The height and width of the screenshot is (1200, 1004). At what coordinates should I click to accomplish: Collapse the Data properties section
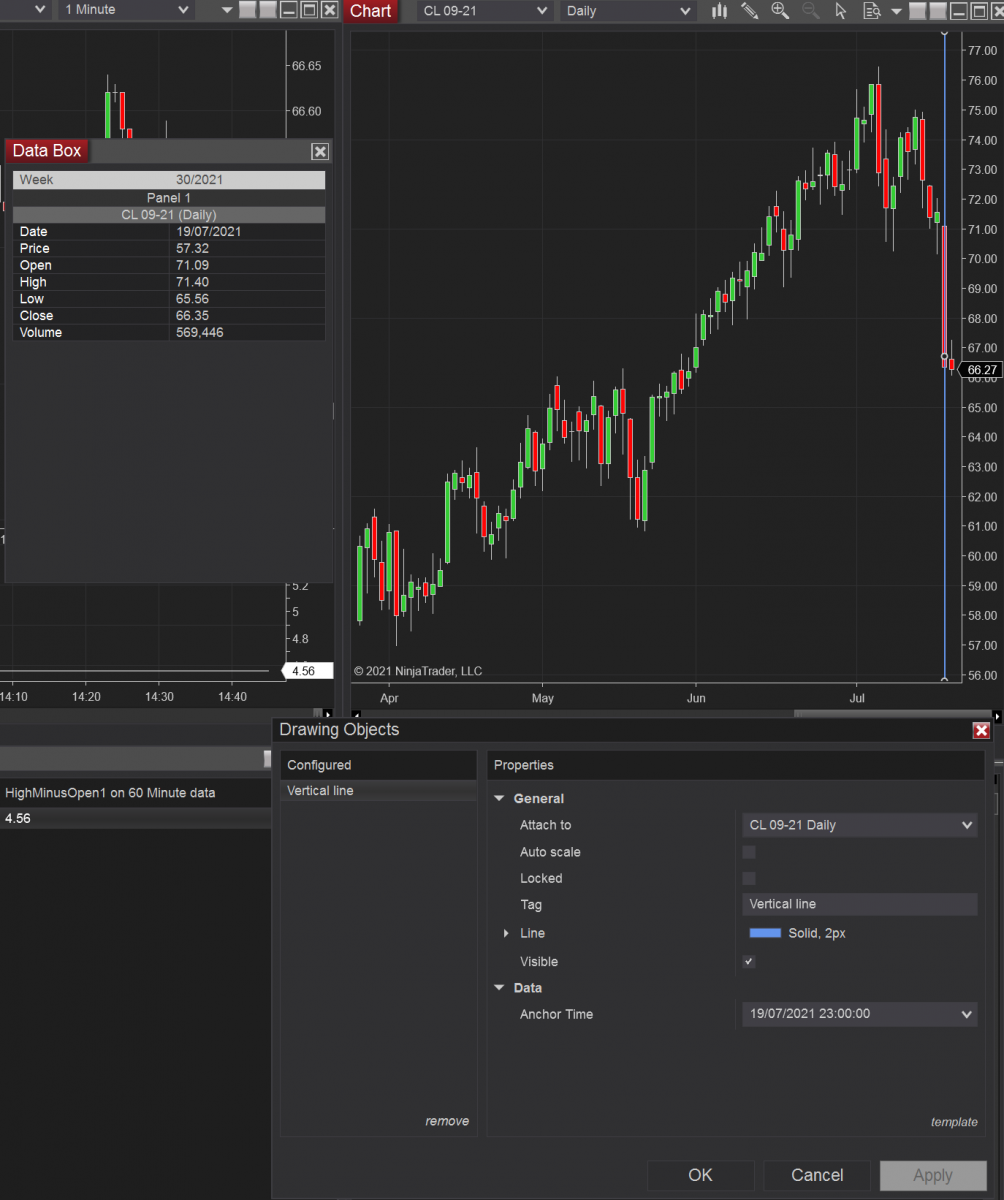(500, 988)
